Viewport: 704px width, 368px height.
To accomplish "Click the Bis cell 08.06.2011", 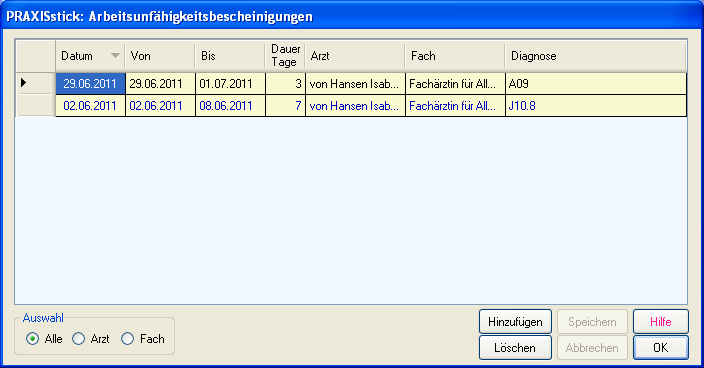I will click(230, 106).
